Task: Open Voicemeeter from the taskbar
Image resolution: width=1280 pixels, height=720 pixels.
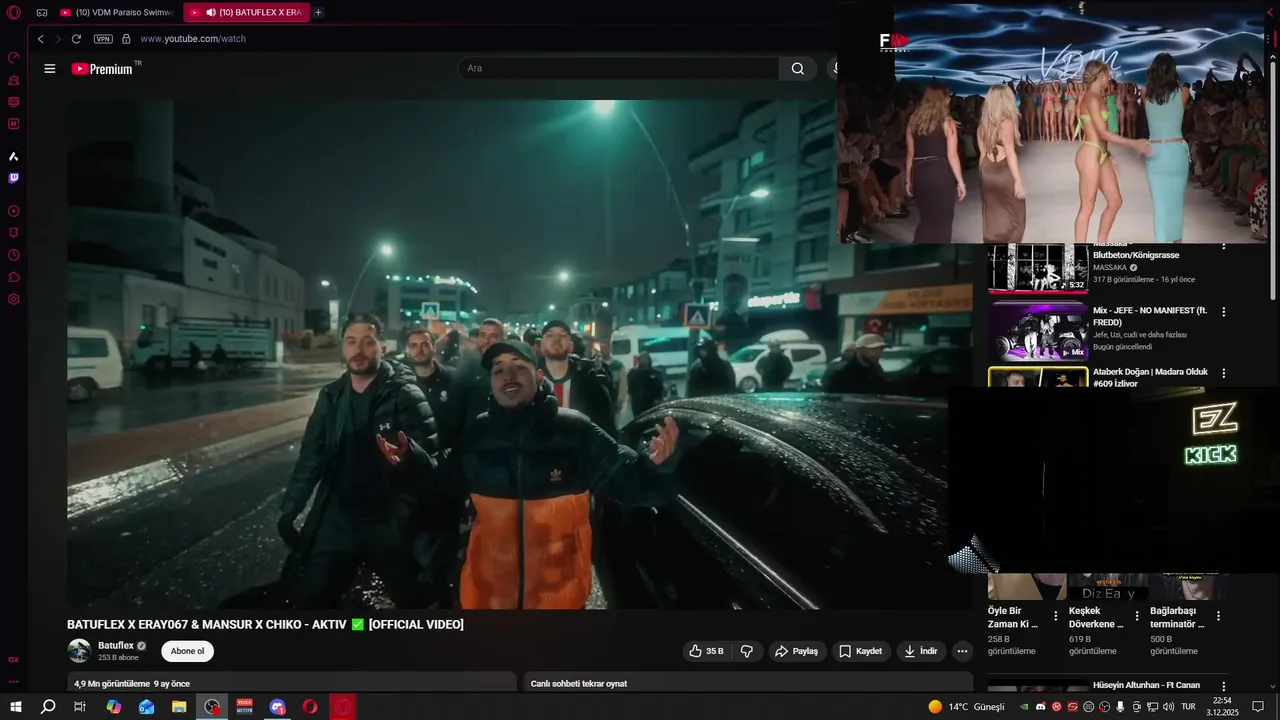Action: pyautogui.click(x=244, y=707)
